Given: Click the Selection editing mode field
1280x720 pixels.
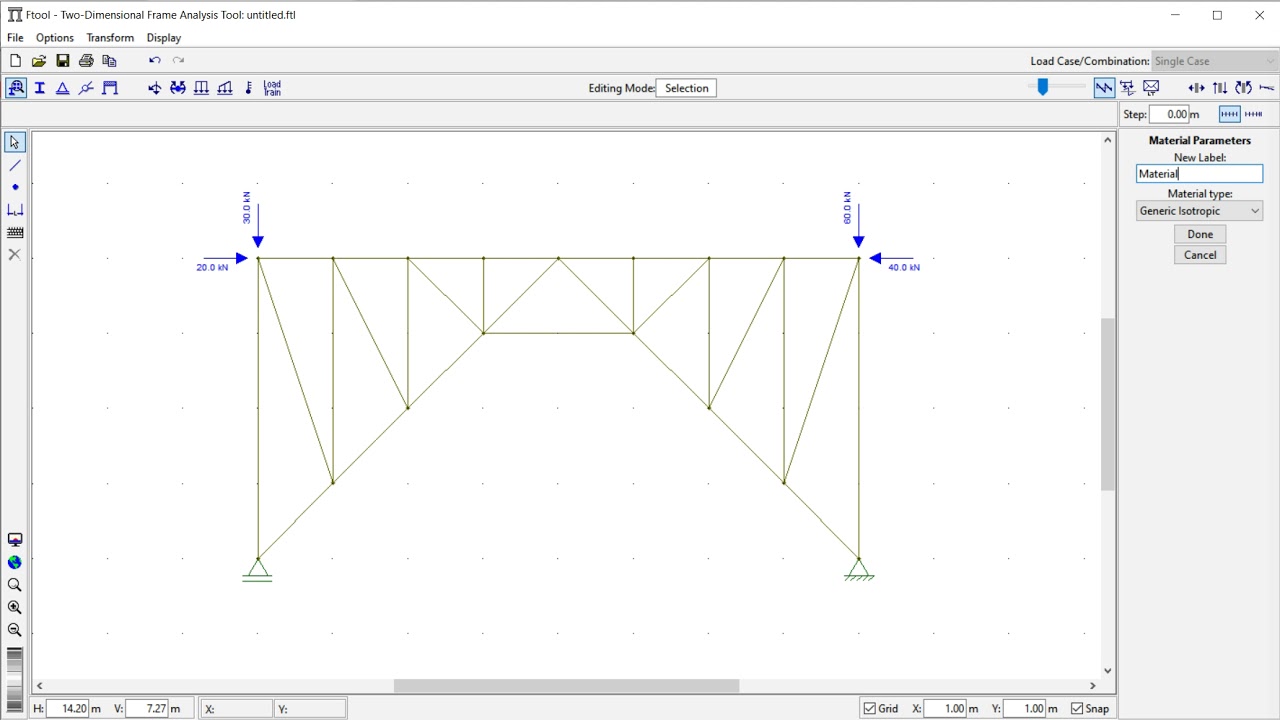Looking at the screenshot, I should pyautogui.click(x=687, y=88).
